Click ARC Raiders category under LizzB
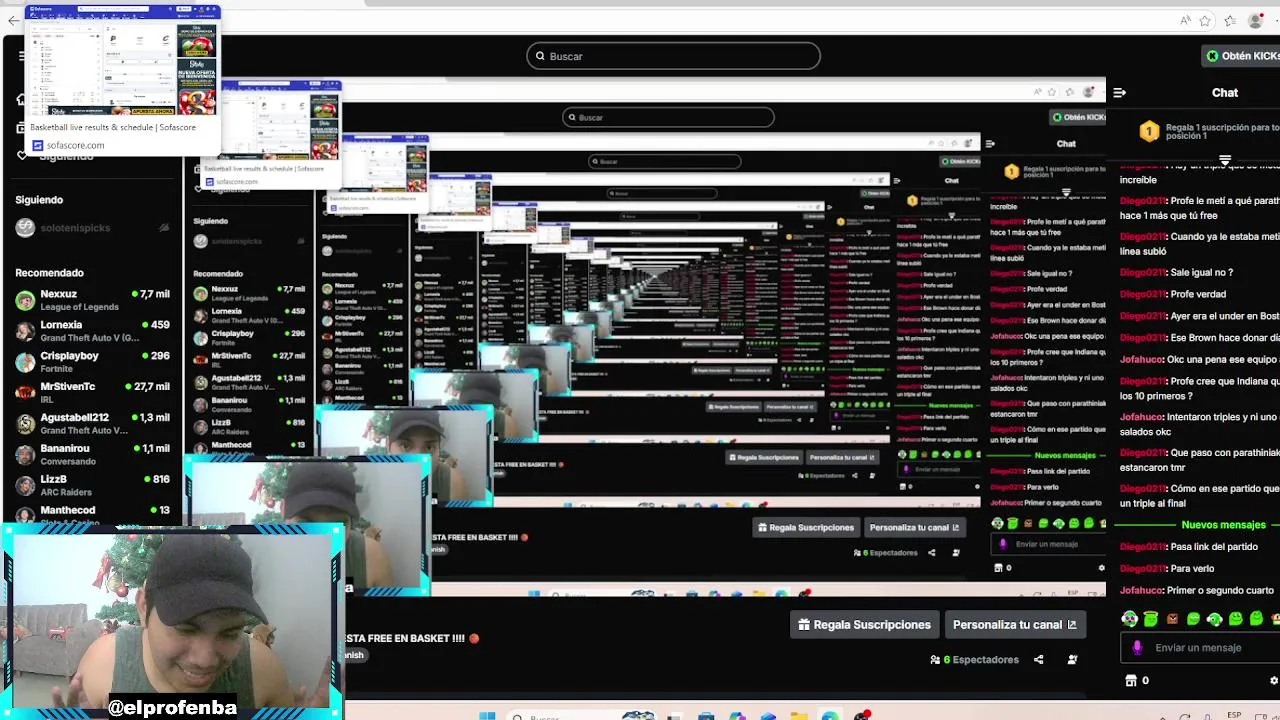 66,492
